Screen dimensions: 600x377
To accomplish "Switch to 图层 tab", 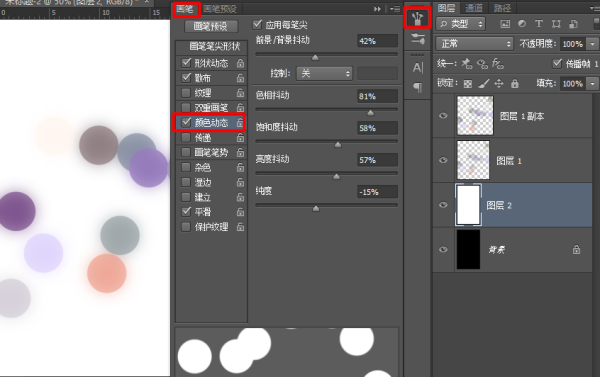I will tap(447, 8).
